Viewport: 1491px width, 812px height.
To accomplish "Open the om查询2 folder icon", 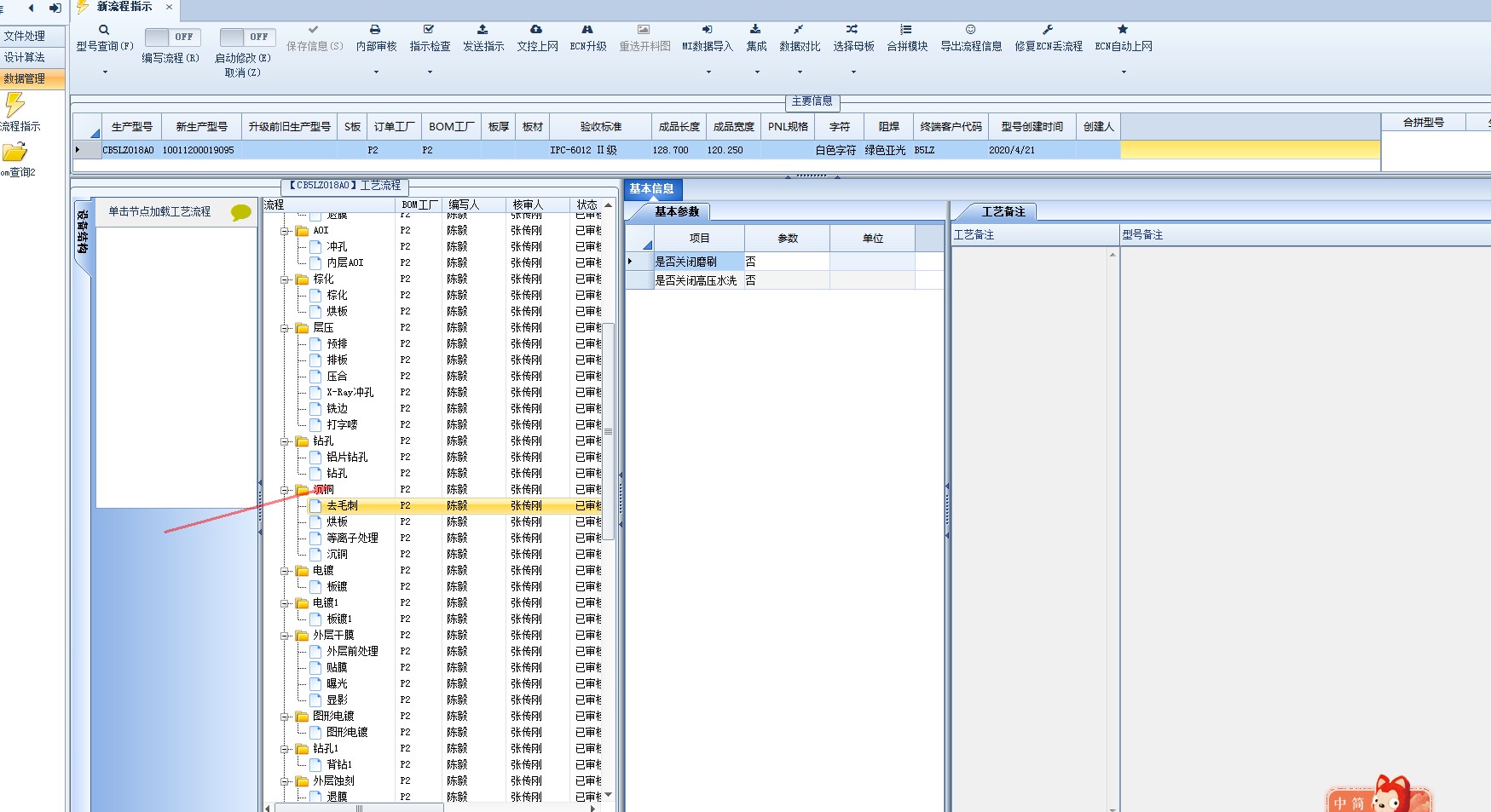I will 14,153.
